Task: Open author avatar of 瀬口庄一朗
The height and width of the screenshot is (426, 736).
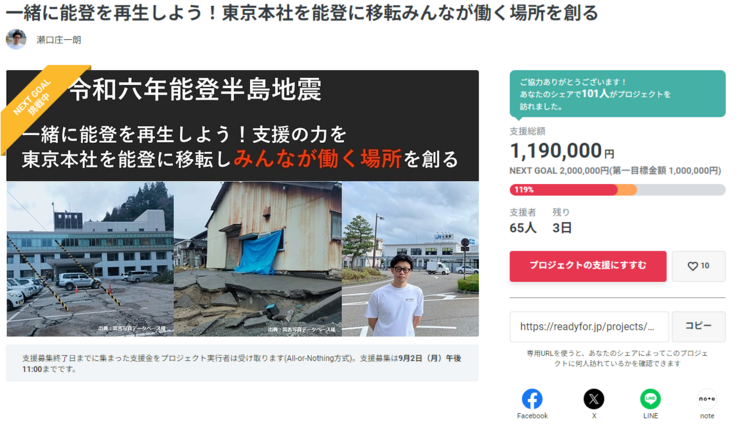Action: pos(16,39)
